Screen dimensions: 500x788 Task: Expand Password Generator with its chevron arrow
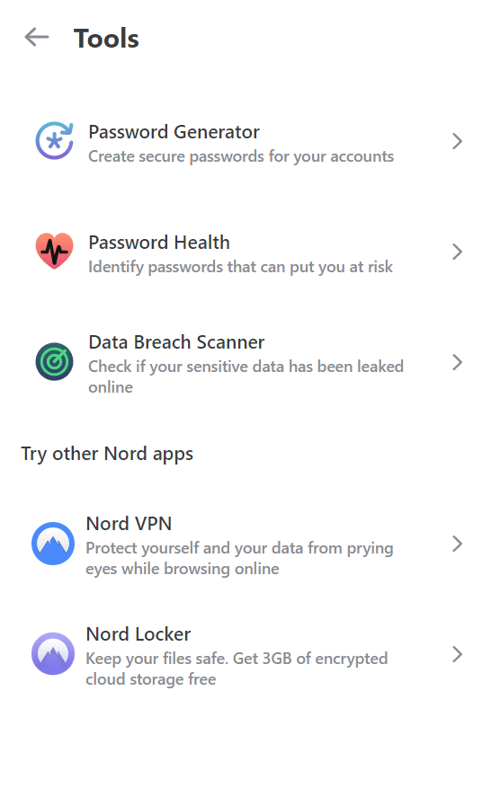click(x=457, y=141)
